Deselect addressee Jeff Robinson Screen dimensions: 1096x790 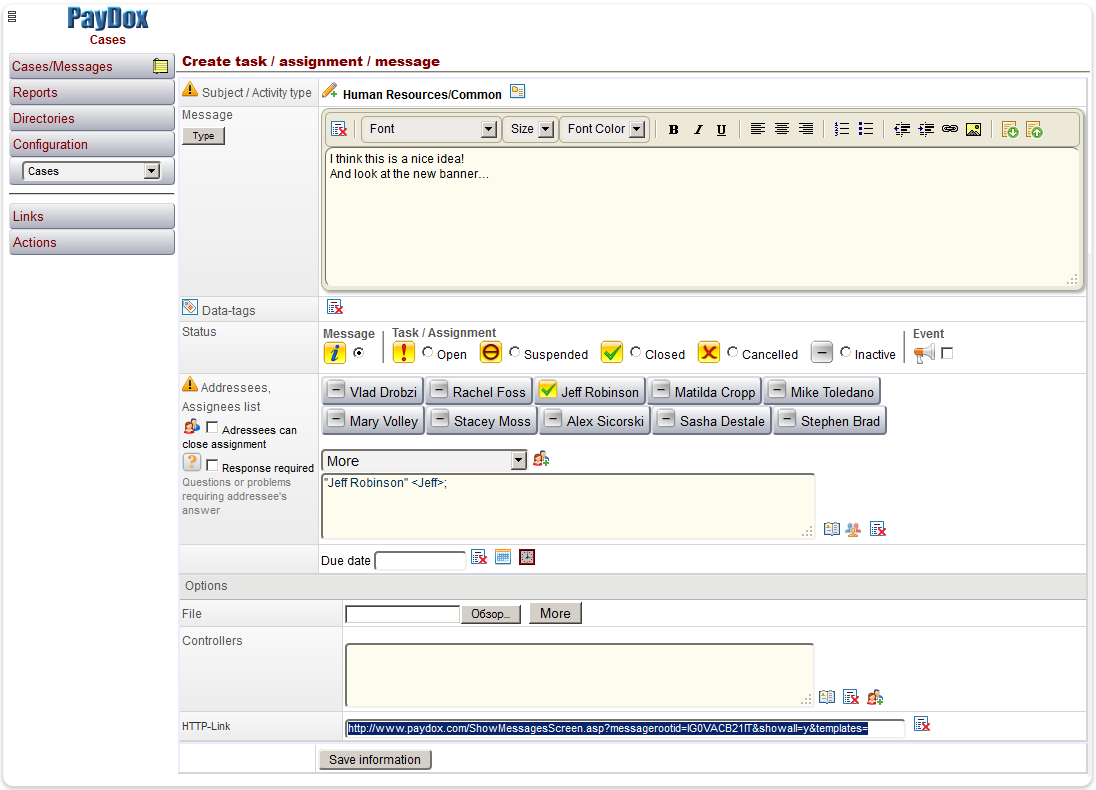[589, 392]
